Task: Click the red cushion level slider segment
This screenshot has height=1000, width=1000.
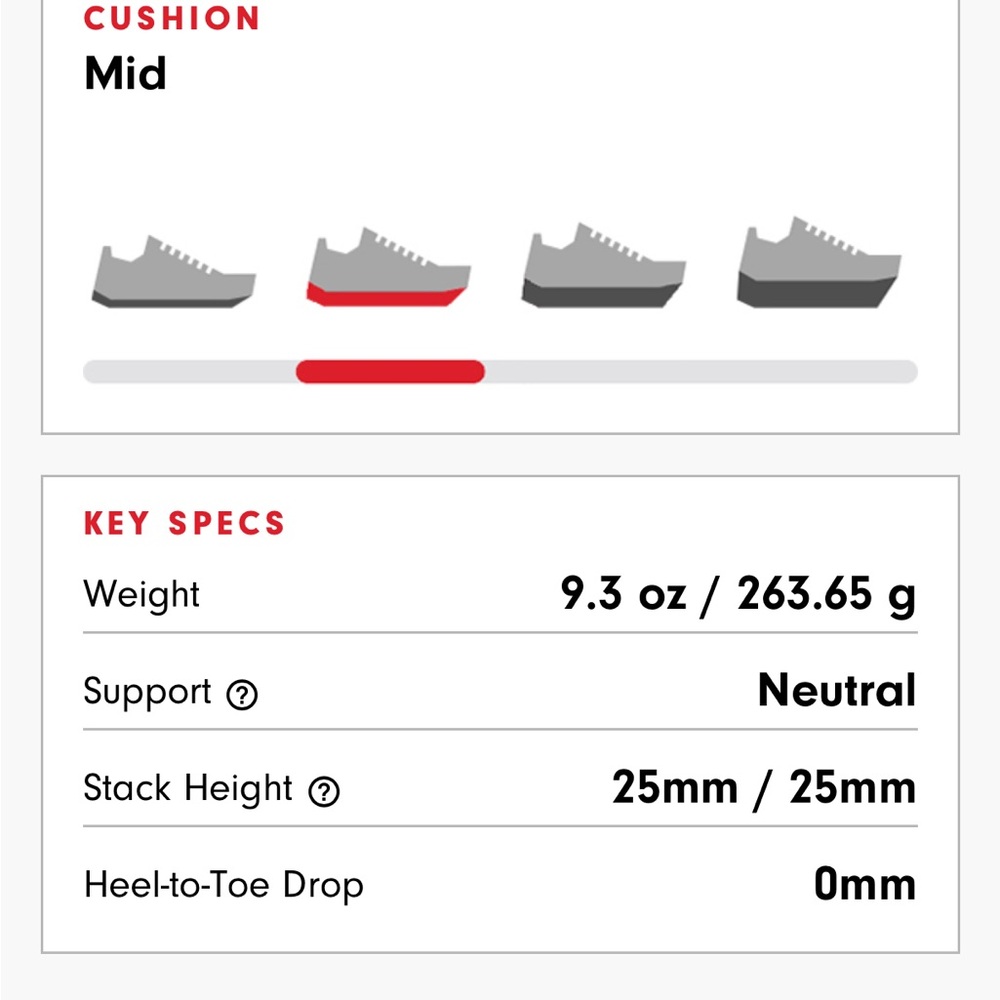Action: click(x=390, y=372)
